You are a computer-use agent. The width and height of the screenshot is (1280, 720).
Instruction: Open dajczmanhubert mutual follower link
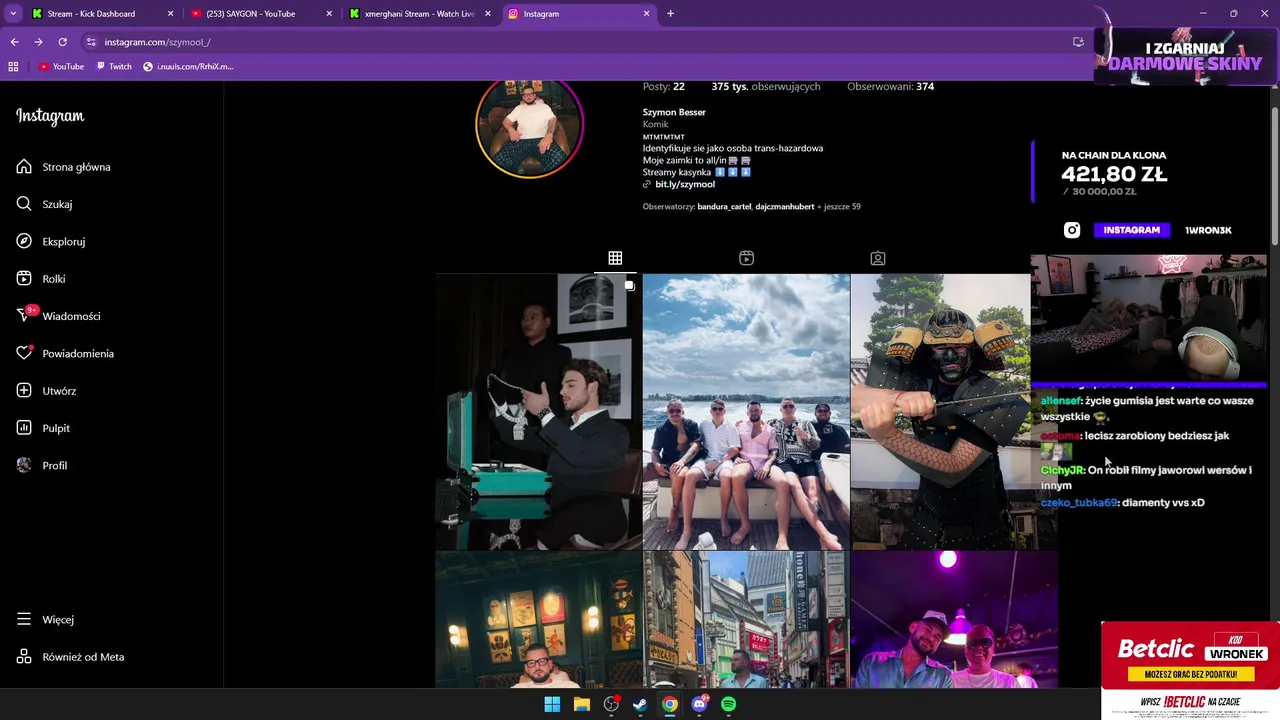pyautogui.click(x=785, y=206)
